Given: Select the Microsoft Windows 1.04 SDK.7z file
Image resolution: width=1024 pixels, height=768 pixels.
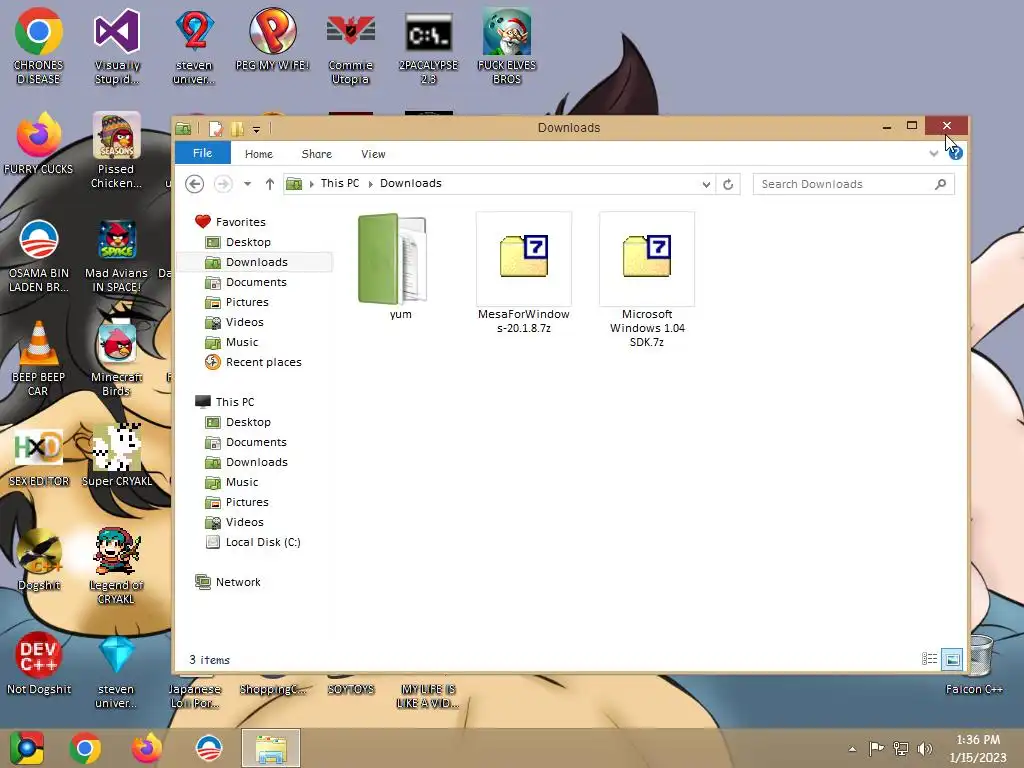Looking at the screenshot, I should pyautogui.click(x=647, y=280).
